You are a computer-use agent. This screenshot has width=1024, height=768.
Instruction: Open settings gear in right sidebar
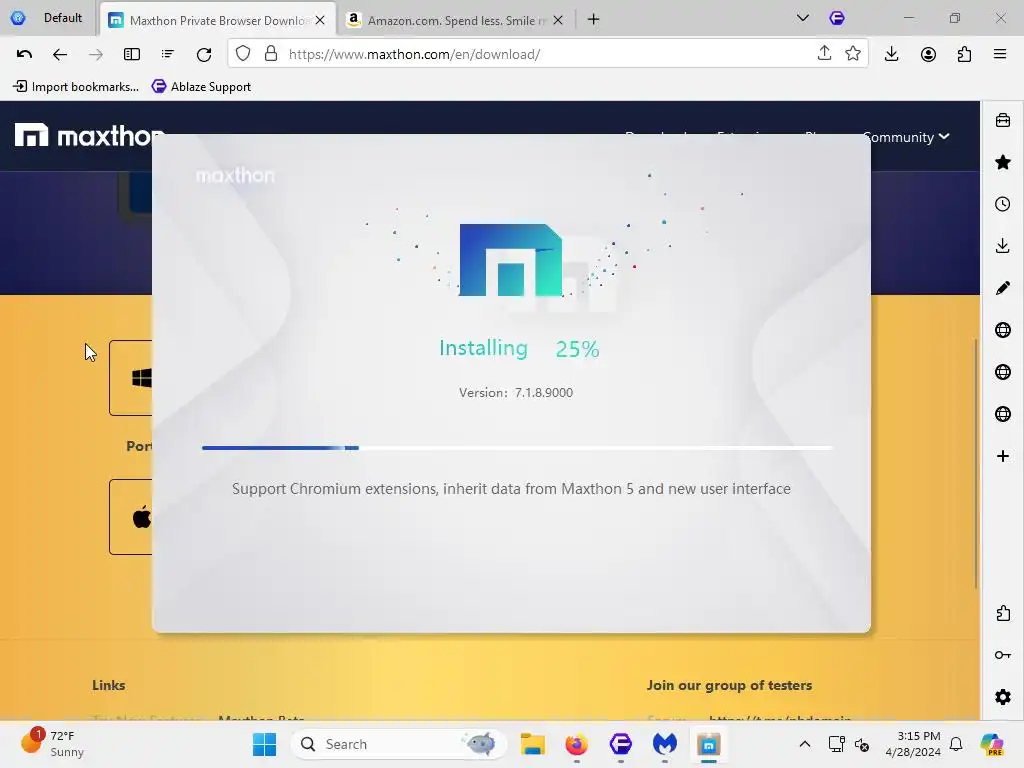[x=1003, y=697]
